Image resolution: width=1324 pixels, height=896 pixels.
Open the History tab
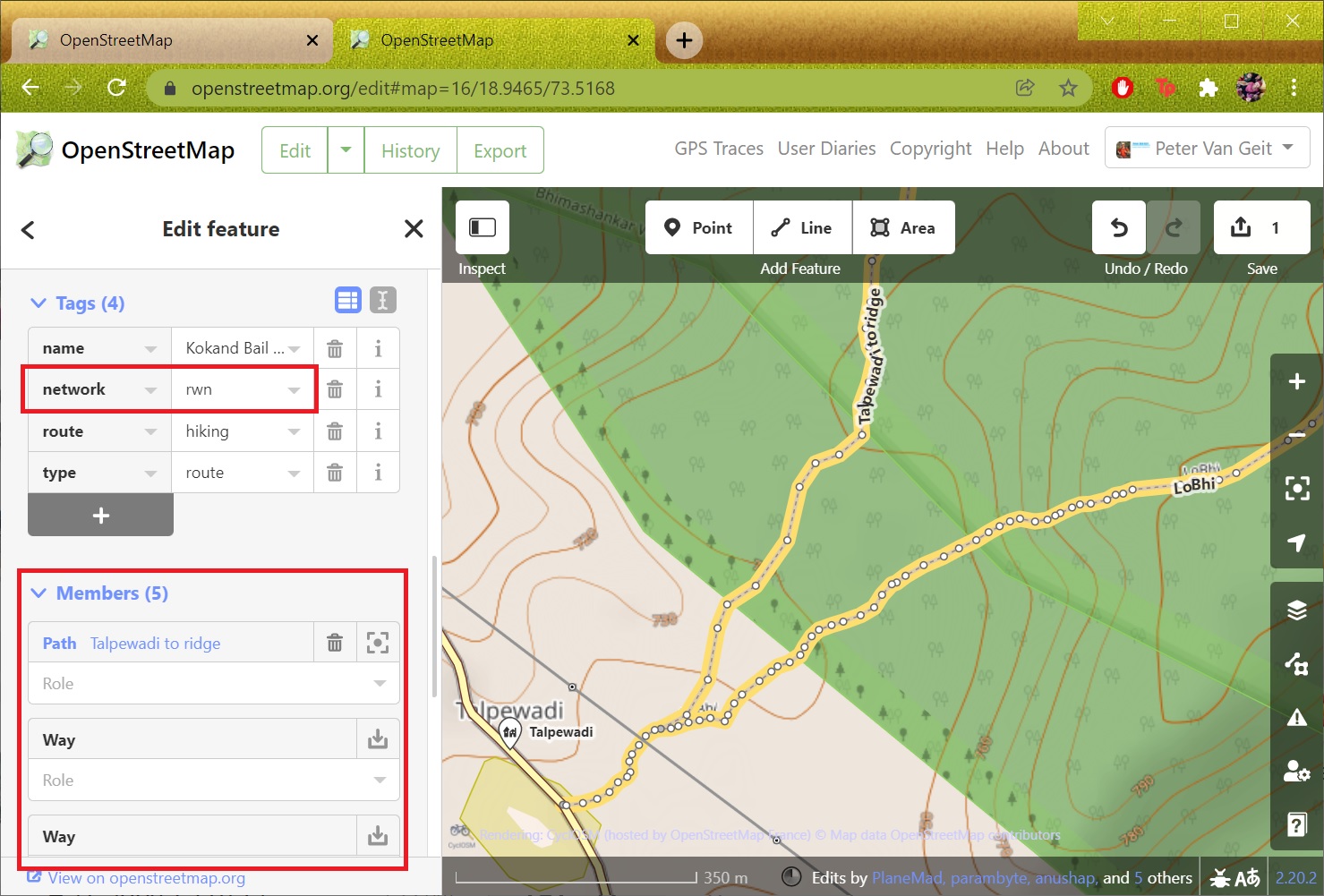tap(410, 150)
